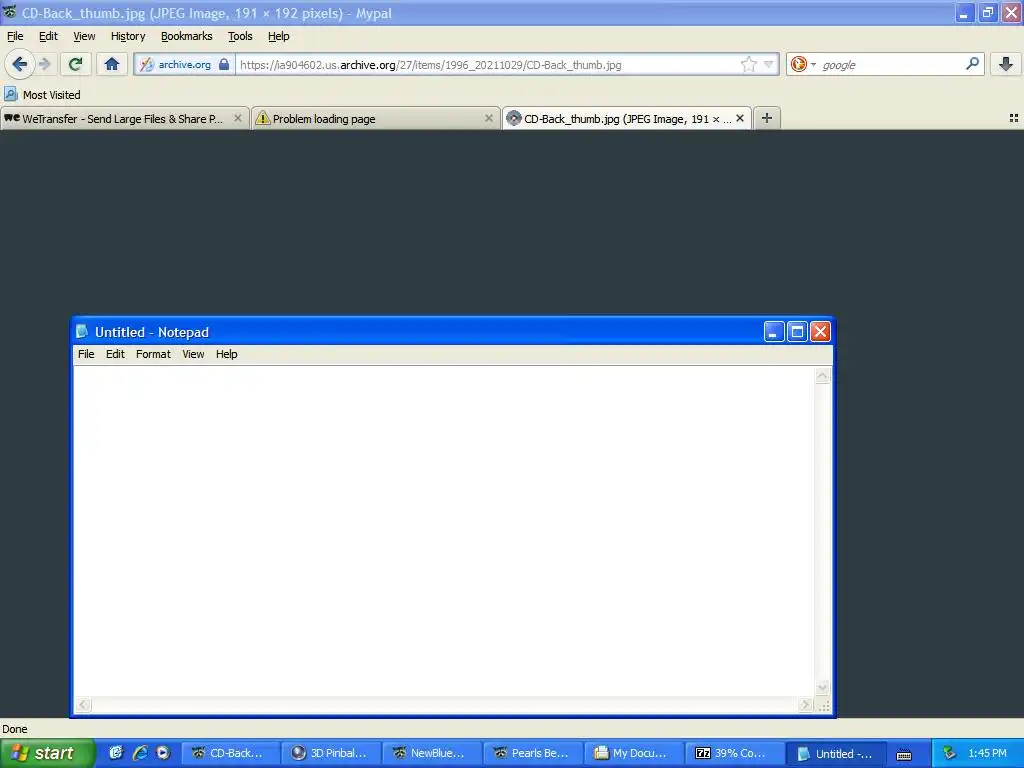Viewport: 1024px width, 768px height.
Task: Click into the URL address field
Action: tap(487, 65)
